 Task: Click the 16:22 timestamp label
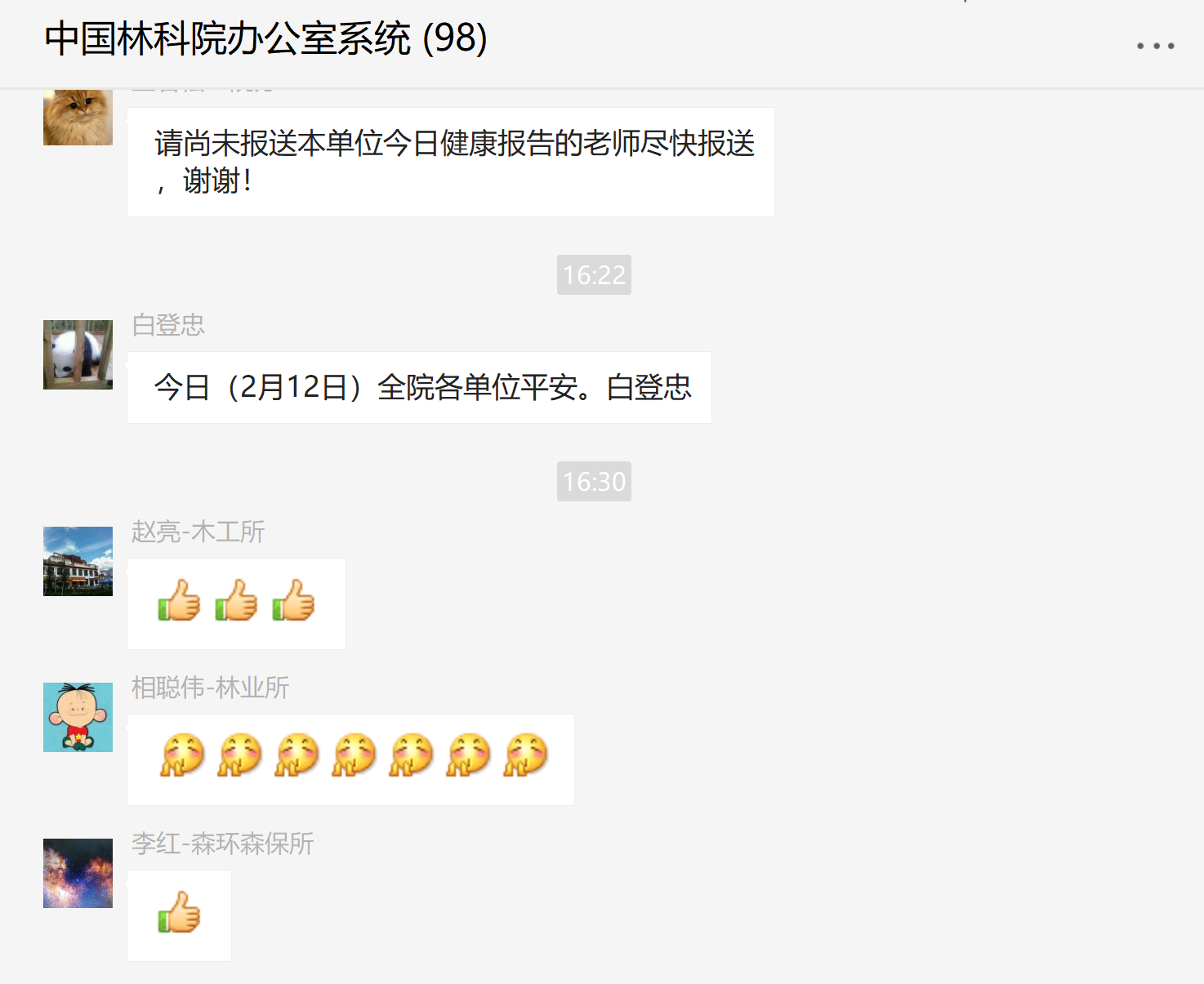pyautogui.click(x=594, y=275)
